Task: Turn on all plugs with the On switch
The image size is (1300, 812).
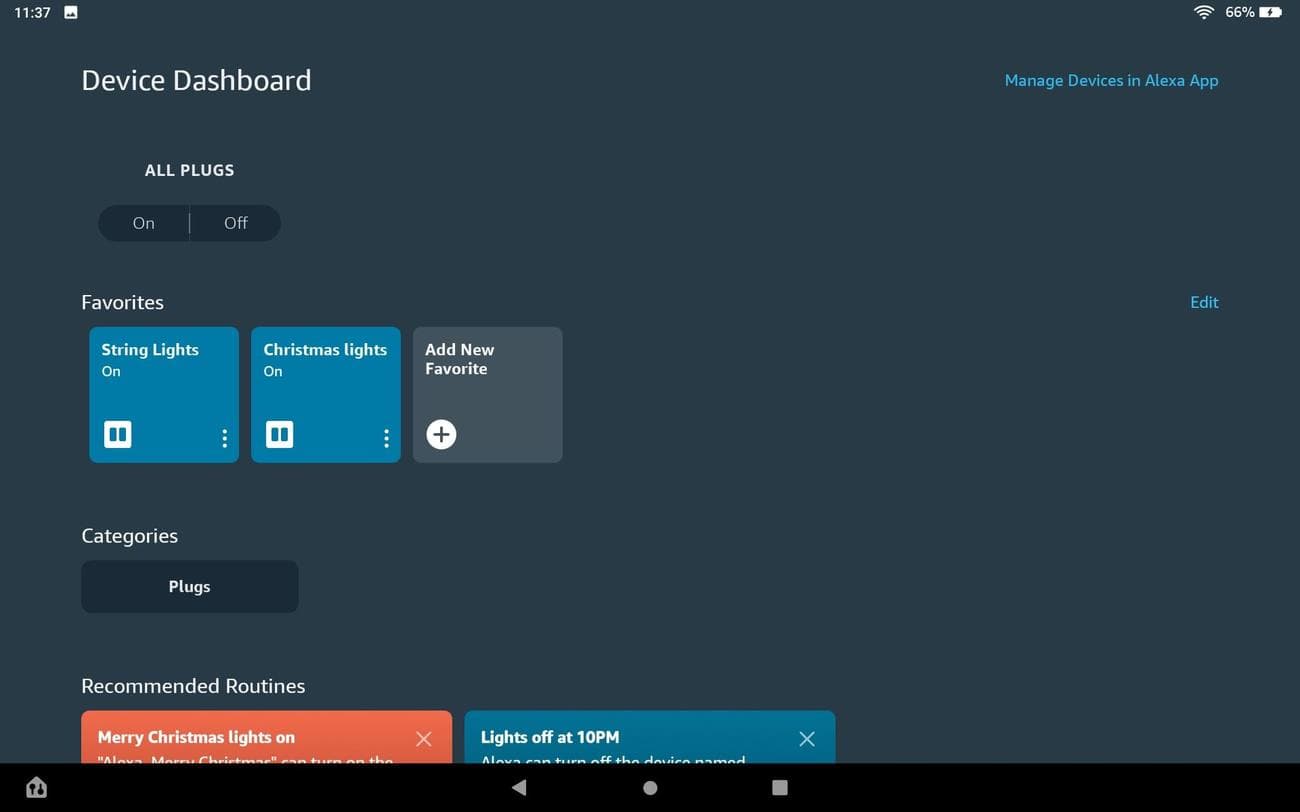Action: tap(143, 222)
